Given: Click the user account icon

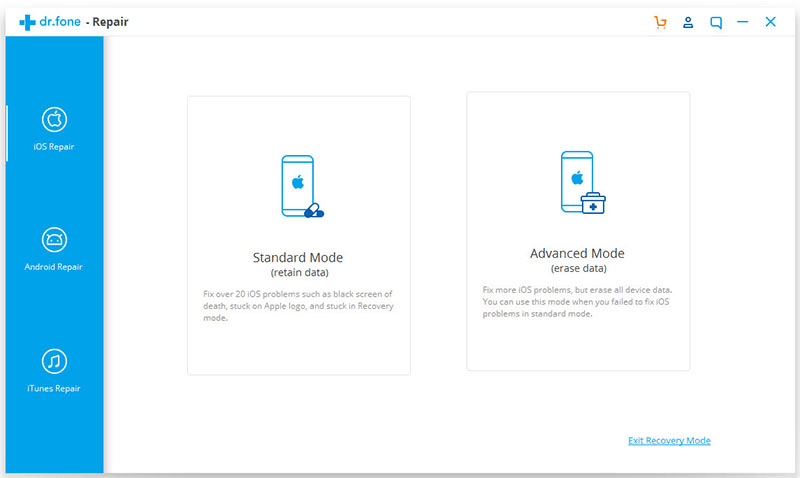Looking at the screenshot, I should (x=688, y=22).
